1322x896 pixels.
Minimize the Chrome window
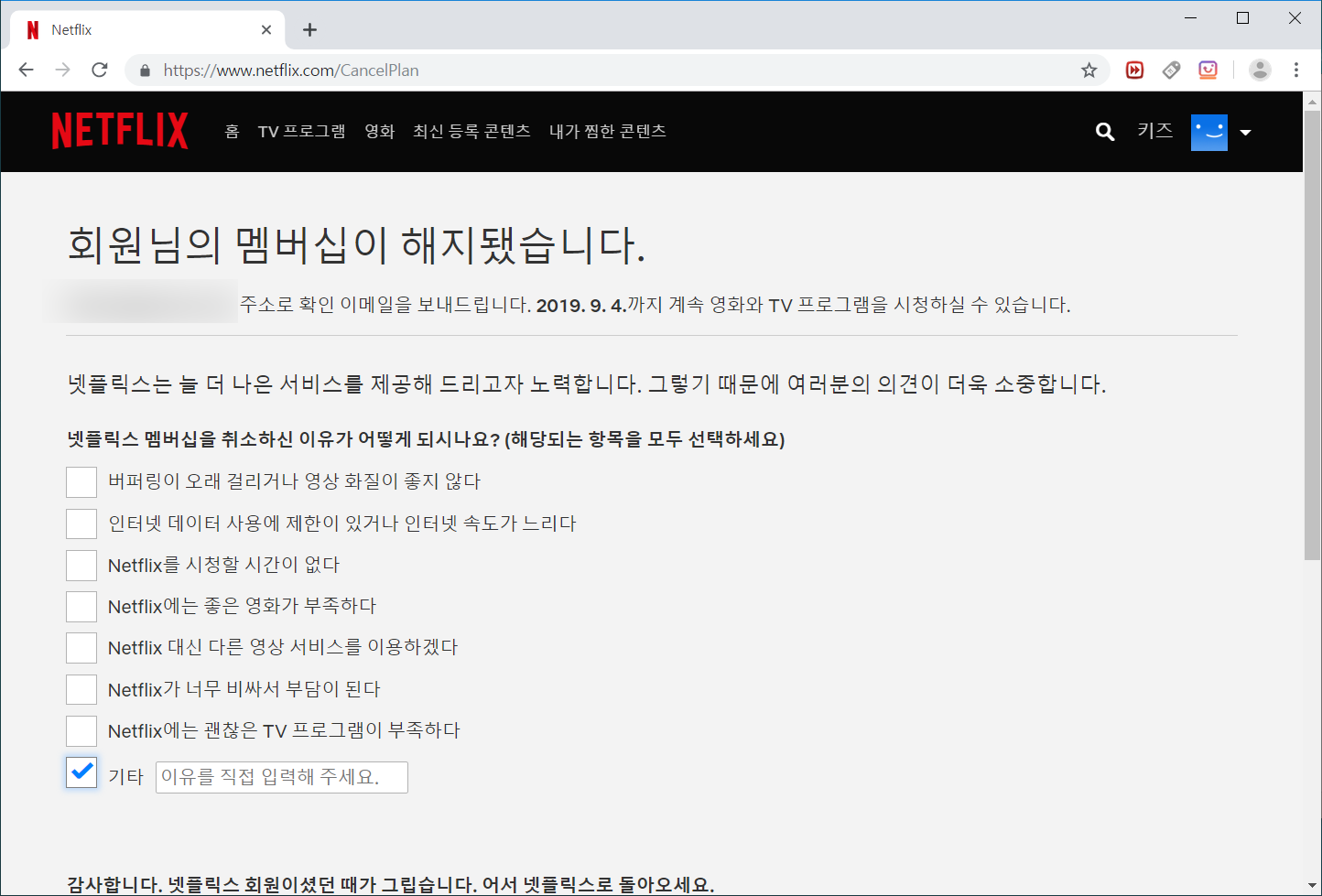(1191, 18)
